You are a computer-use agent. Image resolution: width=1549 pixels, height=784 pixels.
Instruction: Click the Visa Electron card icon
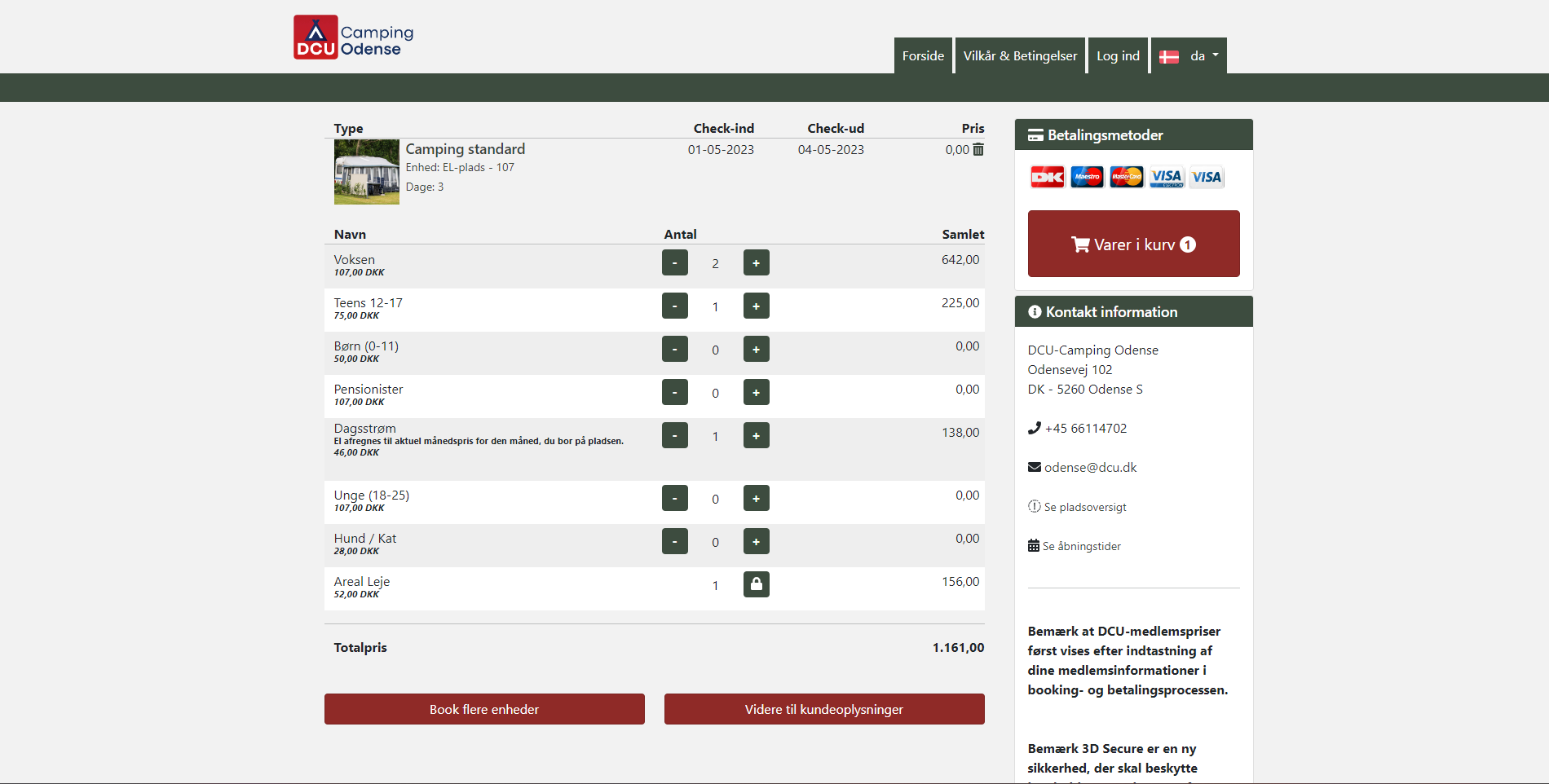point(1167,177)
